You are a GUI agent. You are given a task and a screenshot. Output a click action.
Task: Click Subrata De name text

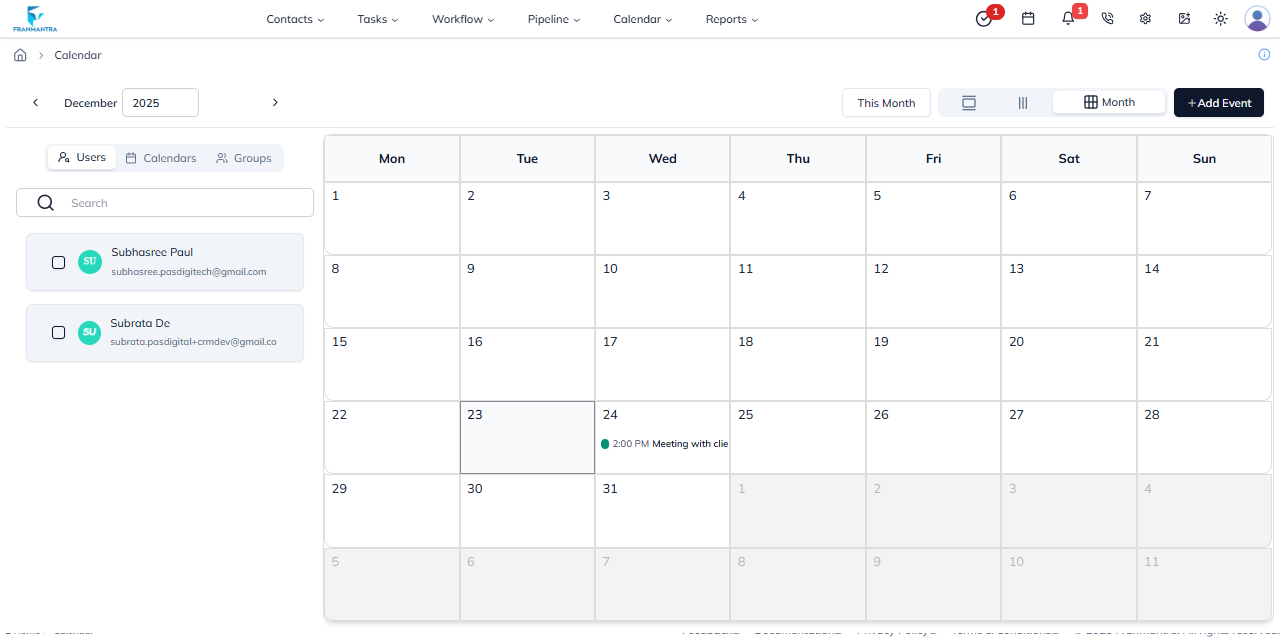(140, 323)
